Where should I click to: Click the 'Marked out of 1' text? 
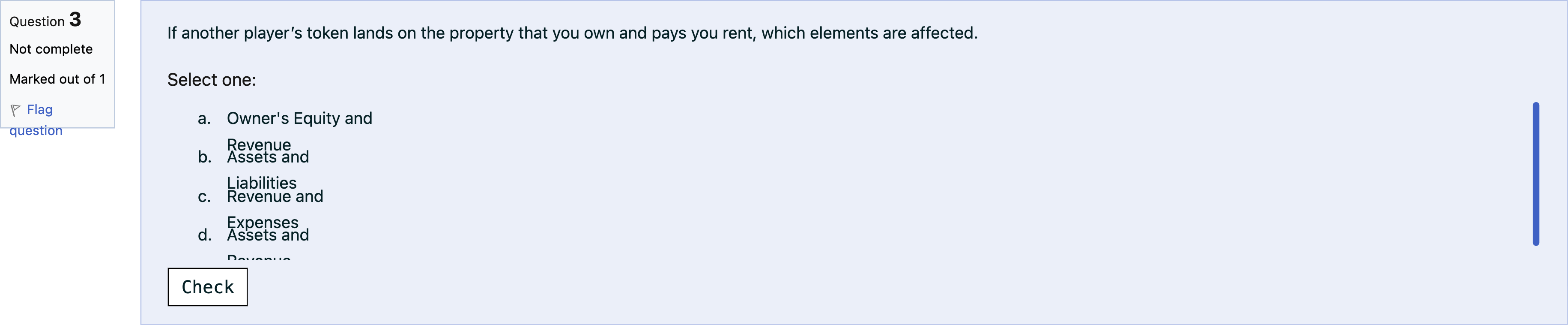click(57, 79)
